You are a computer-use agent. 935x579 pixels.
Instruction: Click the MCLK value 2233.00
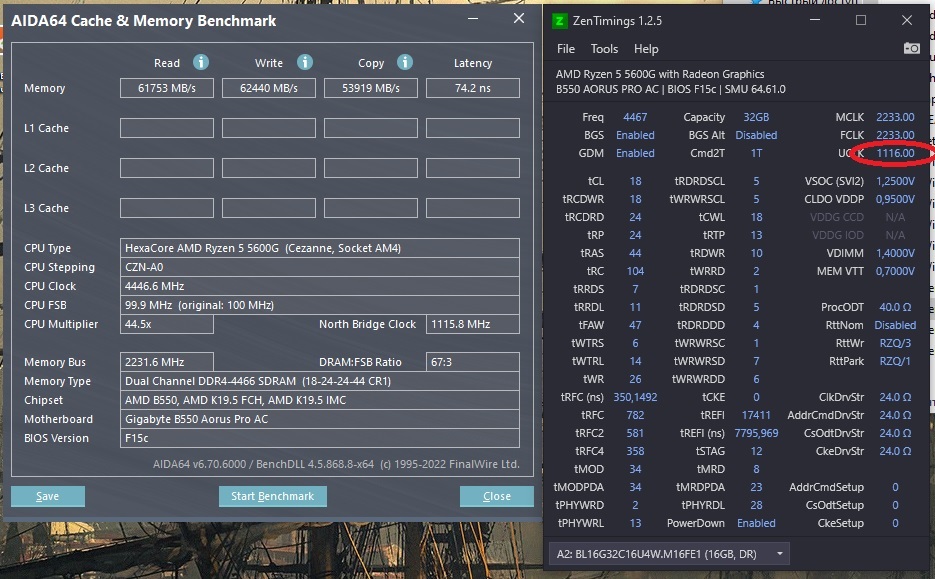pos(895,117)
